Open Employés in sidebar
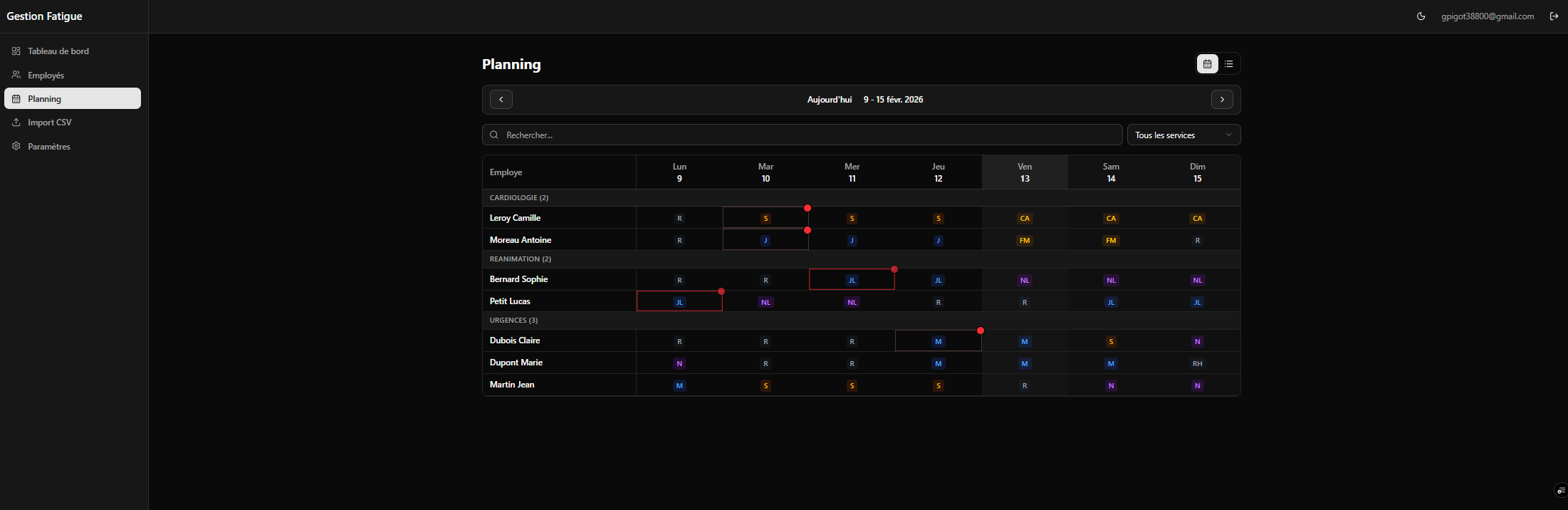The height and width of the screenshot is (510, 1568). pos(46,76)
